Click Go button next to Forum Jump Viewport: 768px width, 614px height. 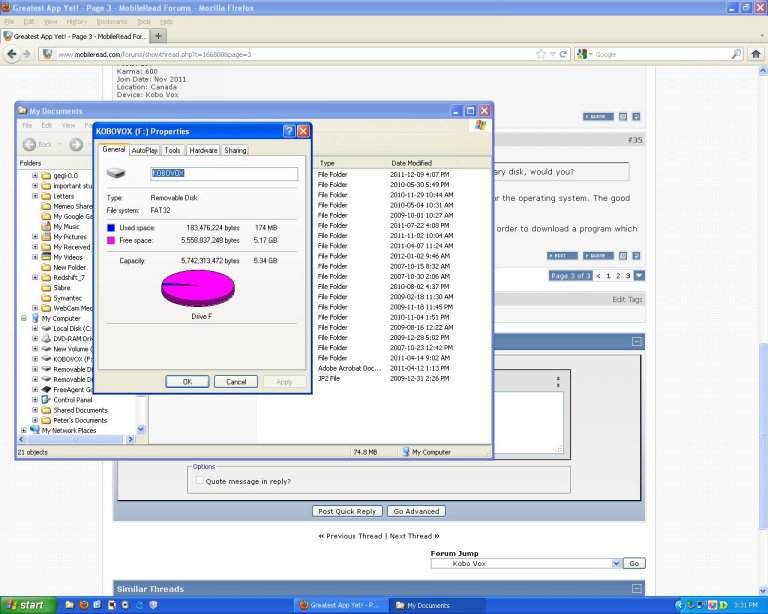pos(634,564)
